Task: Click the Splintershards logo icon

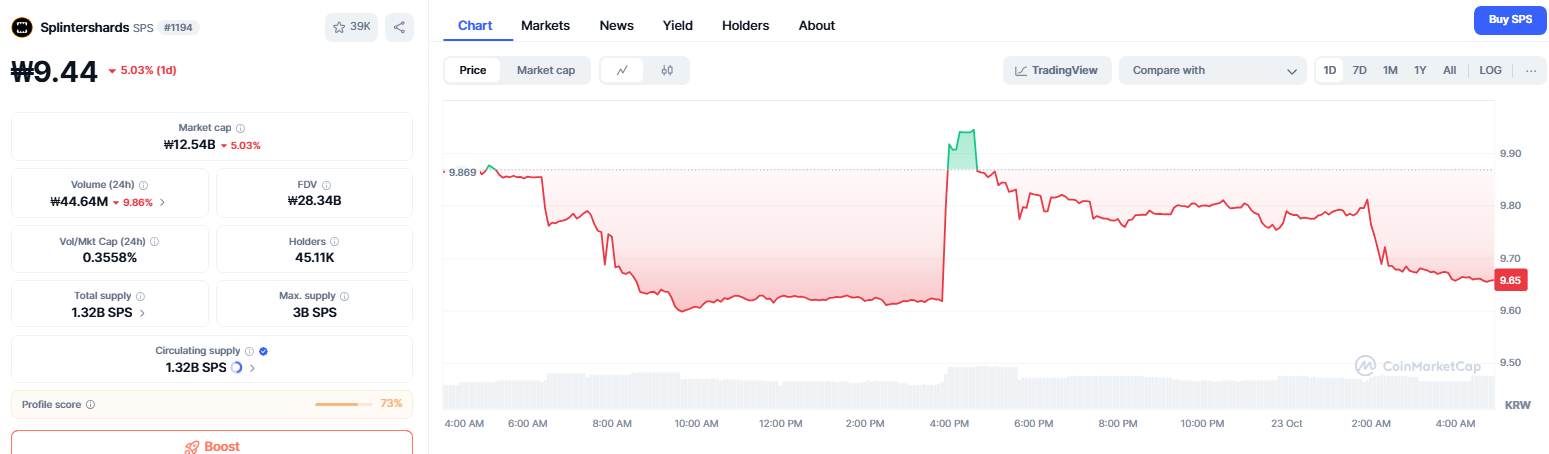Action: 23,28
